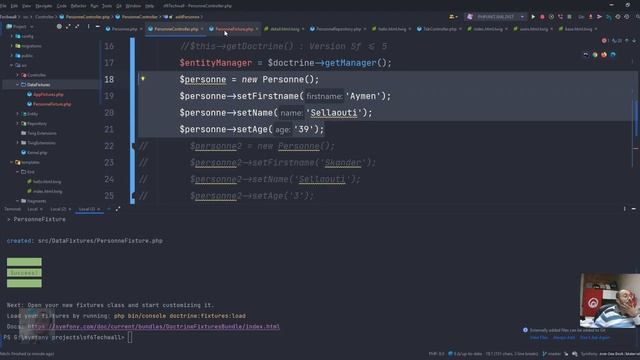640x360 pixels.
Task: Click the locate target icon in Project panel
Action: [x=59, y=27]
